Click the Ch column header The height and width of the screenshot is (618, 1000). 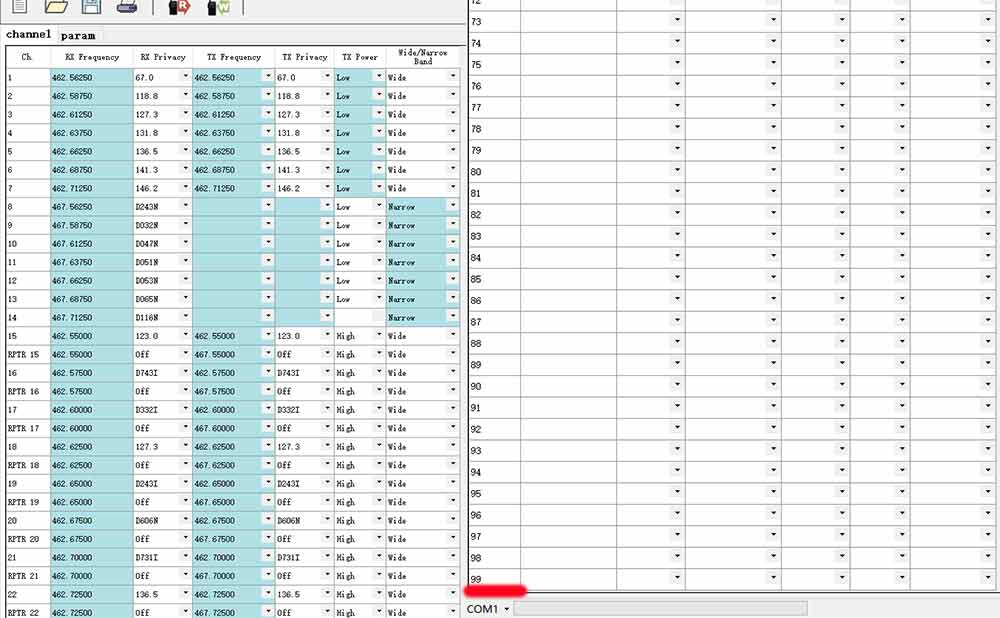coord(28,57)
